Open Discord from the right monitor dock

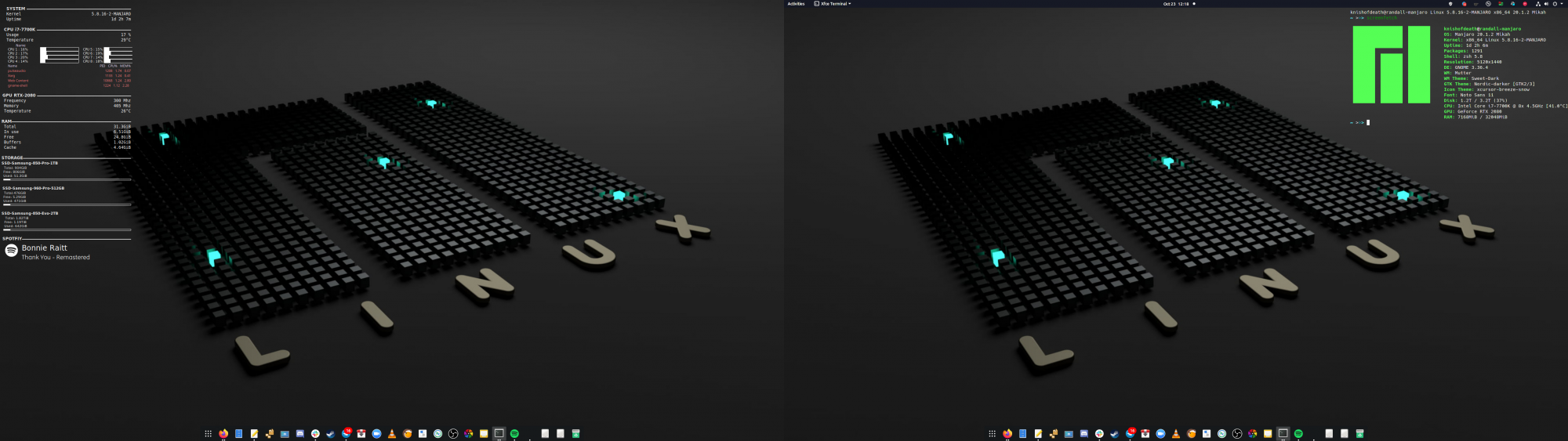point(1083,433)
